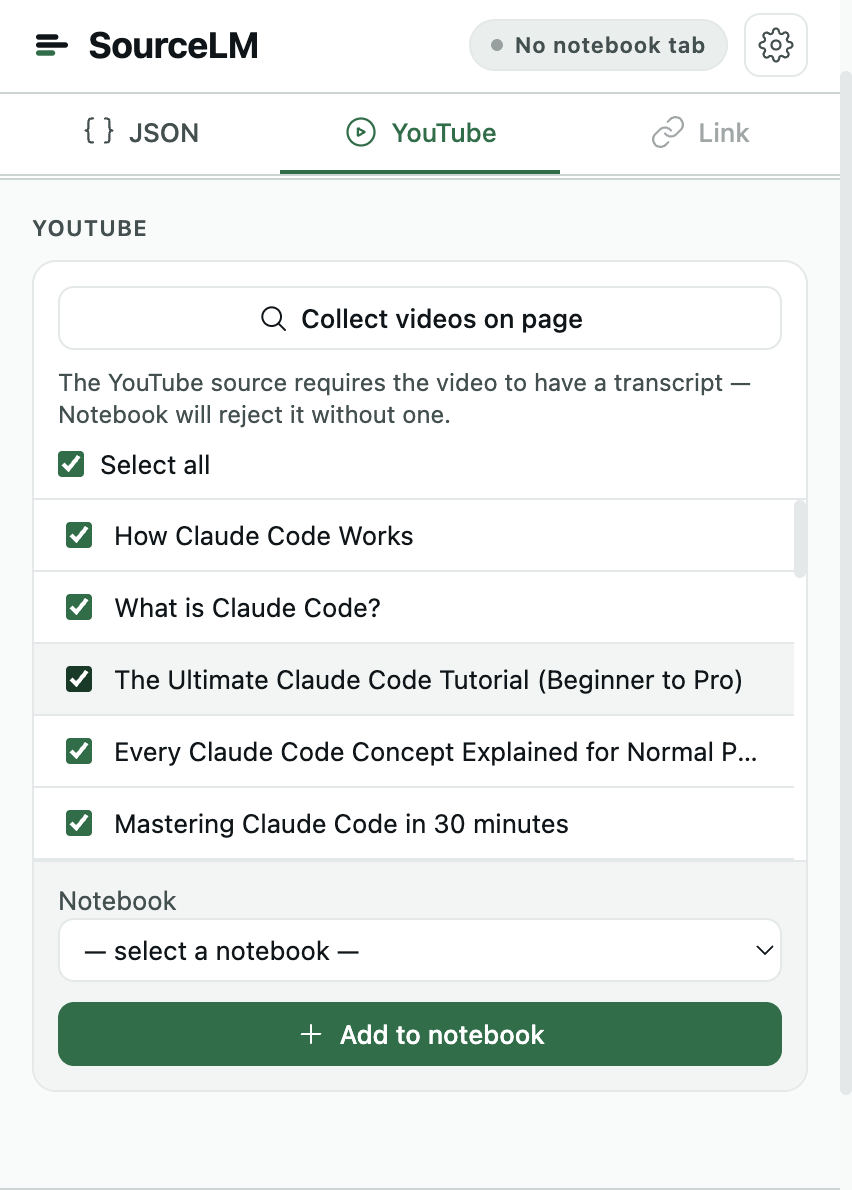Click the transcript requirement note text
Screen dimensions: 852x1190
(x=404, y=398)
